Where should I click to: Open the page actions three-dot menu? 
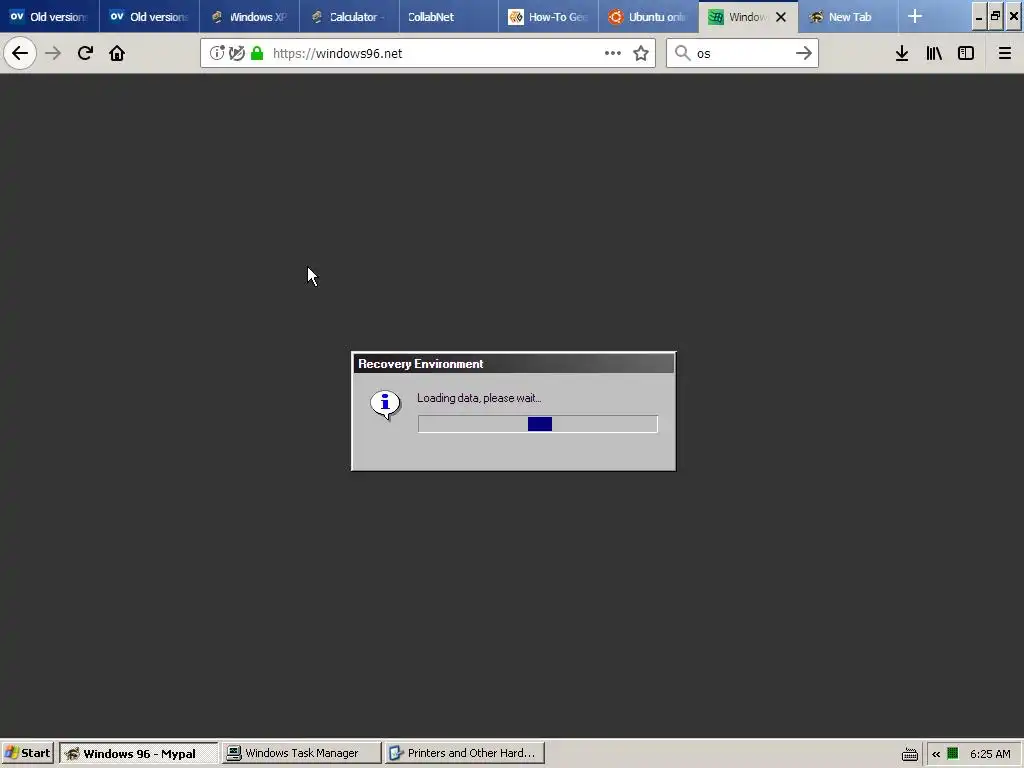pyautogui.click(x=613, y=53)
